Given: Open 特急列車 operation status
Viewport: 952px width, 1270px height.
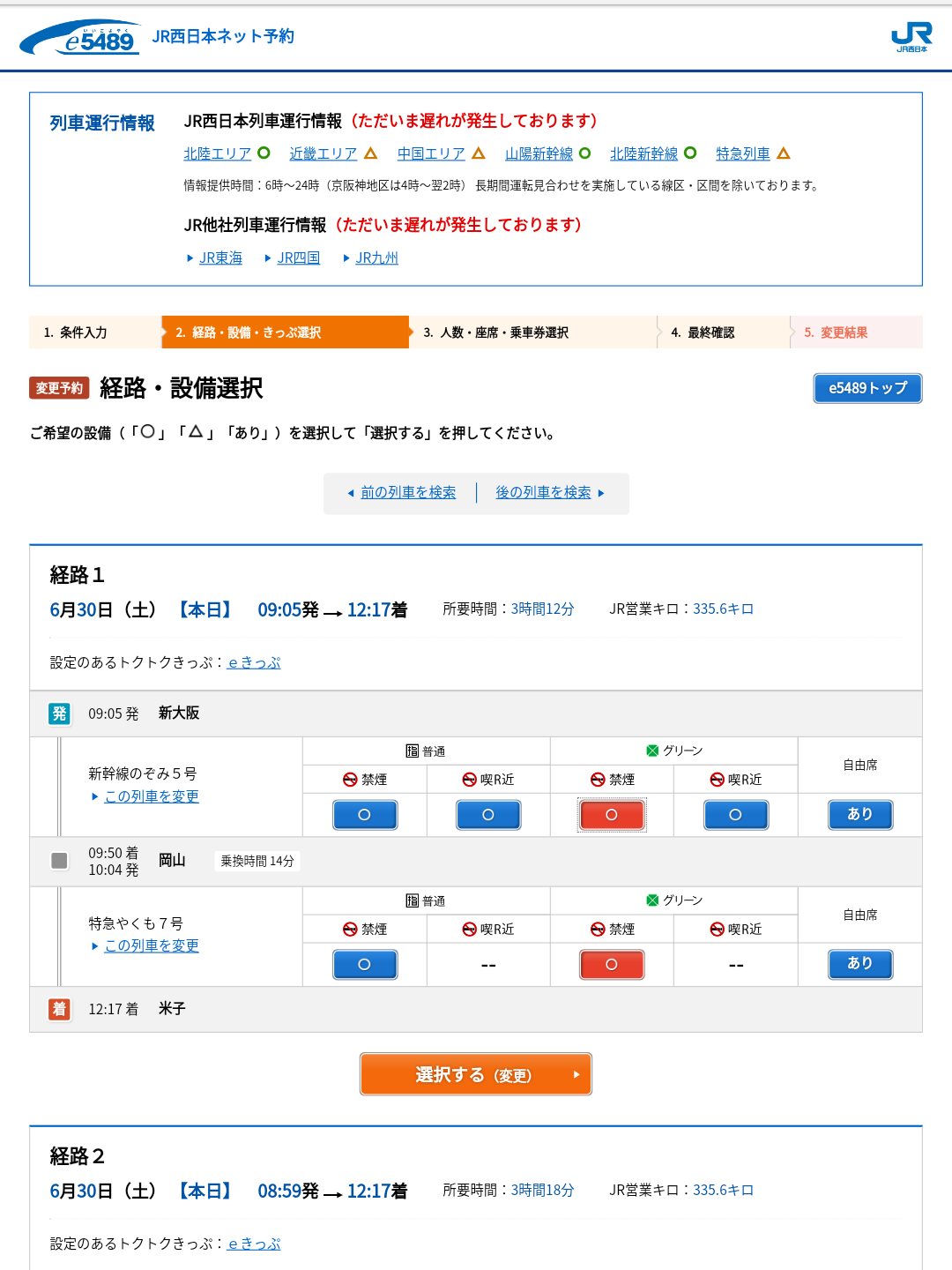Looking at the screenshot, I should (742, 153).
